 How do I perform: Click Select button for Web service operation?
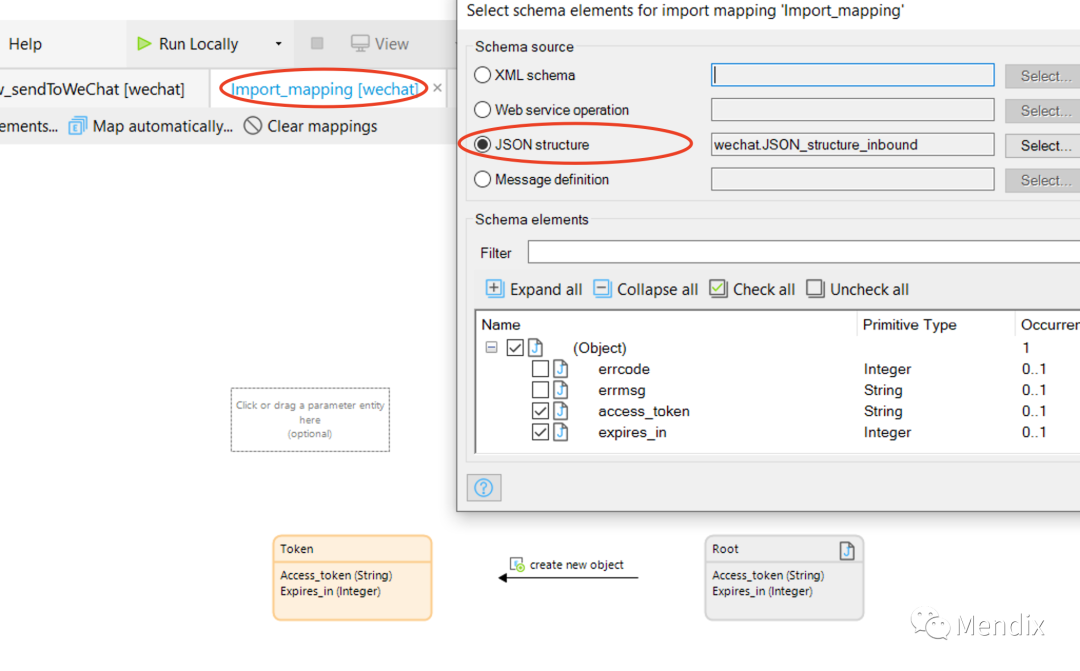click(1043, 110)
